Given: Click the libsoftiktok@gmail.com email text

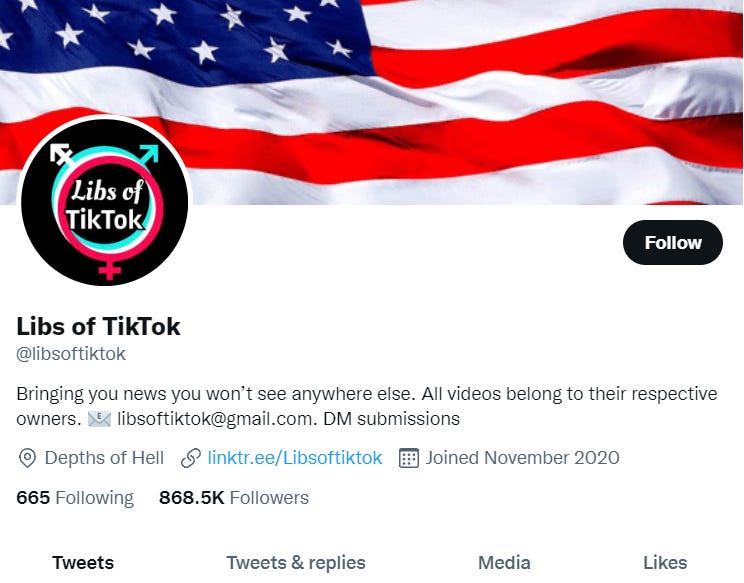Looking at the screenshot, I should point(214,419).
